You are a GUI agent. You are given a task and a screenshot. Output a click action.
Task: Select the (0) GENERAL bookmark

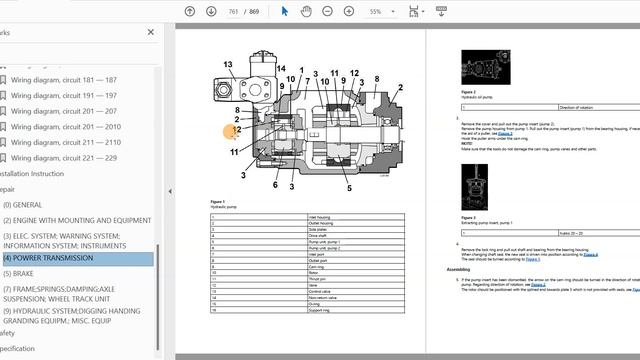(22, 205)
